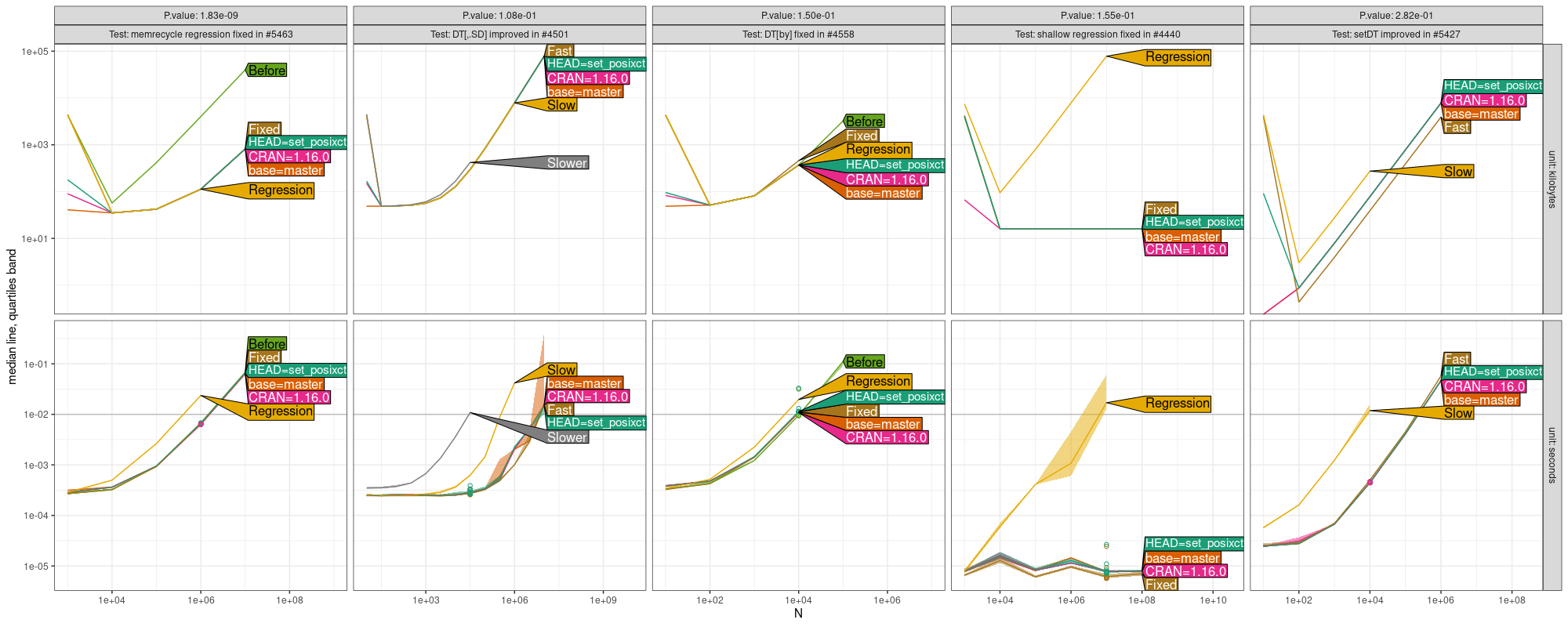Click the 'P.value: 1.08e-01' facet header
The height and width of the screenshot is (627, 1568).
[x=499, y=16]
